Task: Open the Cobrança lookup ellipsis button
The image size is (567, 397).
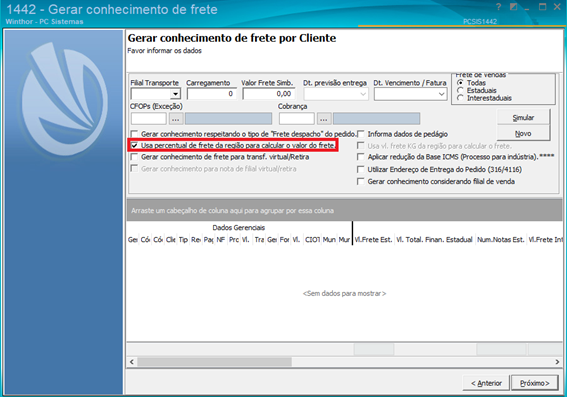Action: pyautogui.click(x=324, y=119)
